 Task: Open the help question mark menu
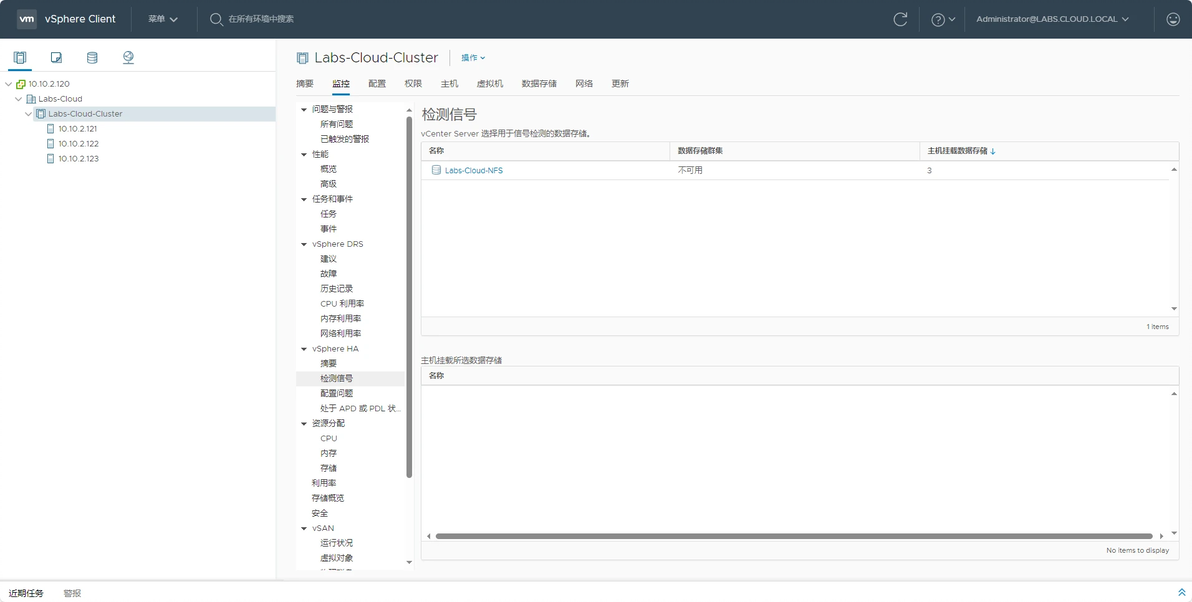(943, 19)
